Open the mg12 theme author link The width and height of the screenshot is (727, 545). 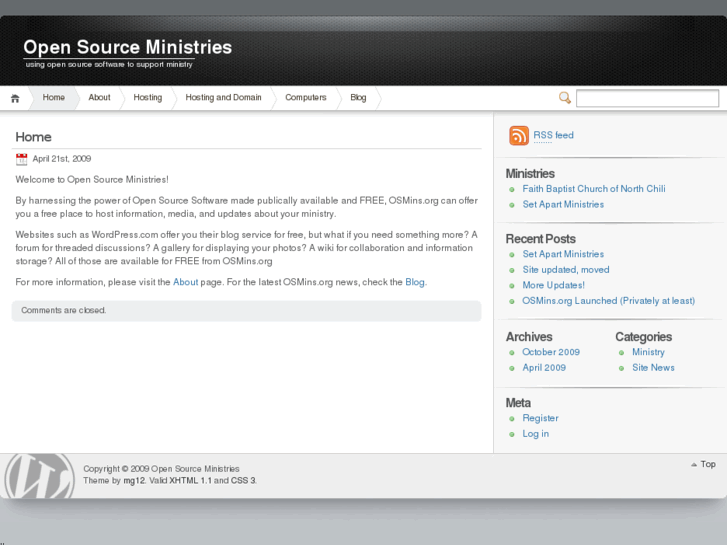click(134, 481)
